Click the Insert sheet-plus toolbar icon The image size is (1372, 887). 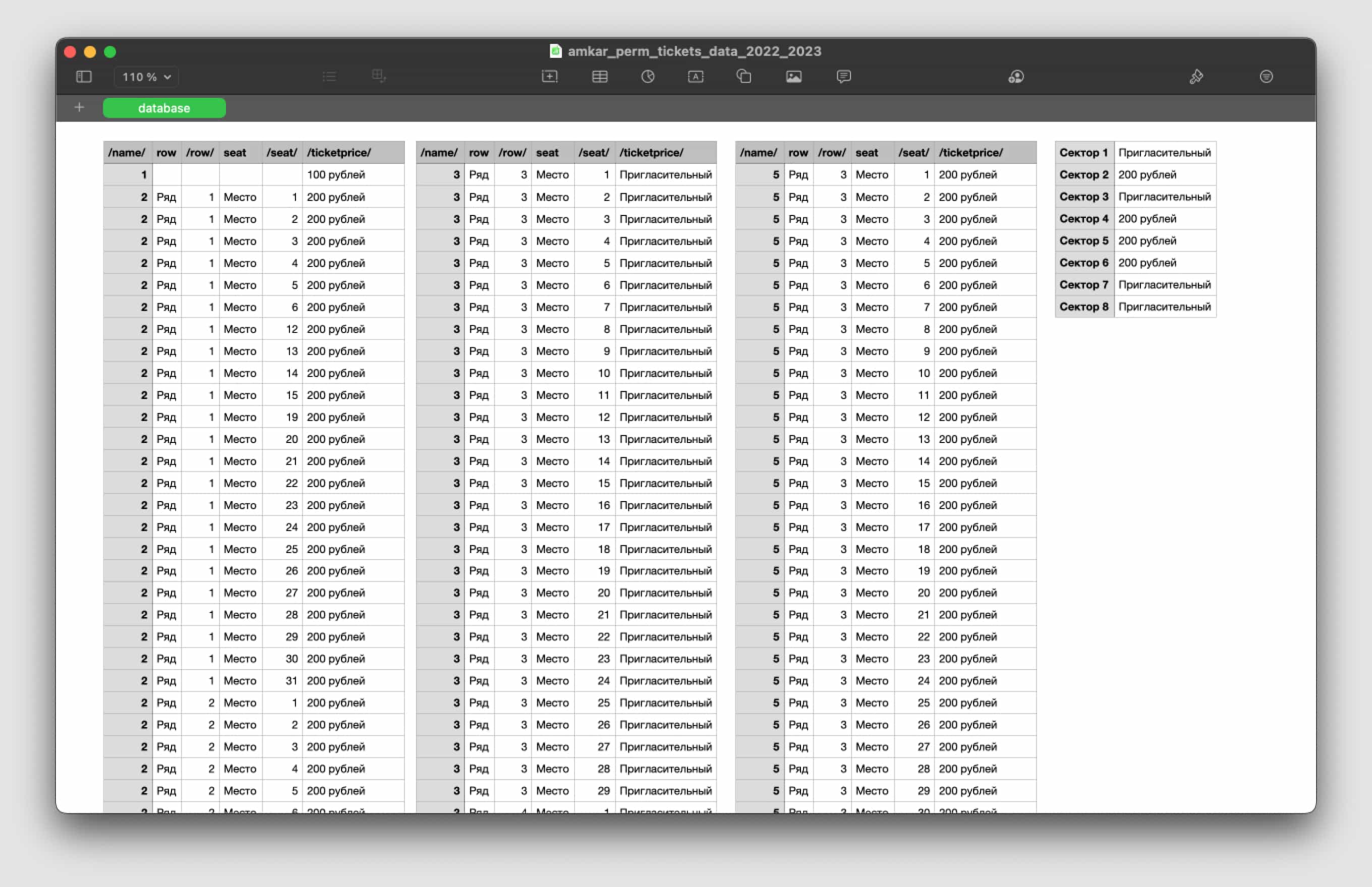click(x=549, y=77)
